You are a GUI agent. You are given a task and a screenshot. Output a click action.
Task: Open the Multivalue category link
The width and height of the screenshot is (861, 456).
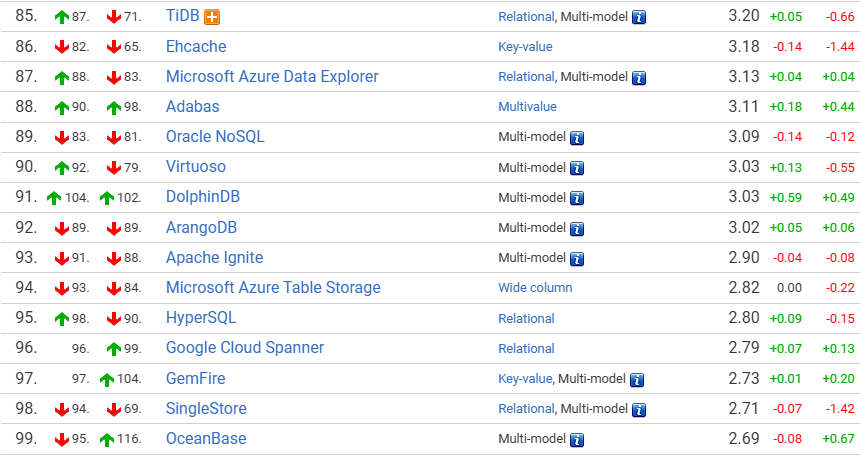click(x=527, y=107)
